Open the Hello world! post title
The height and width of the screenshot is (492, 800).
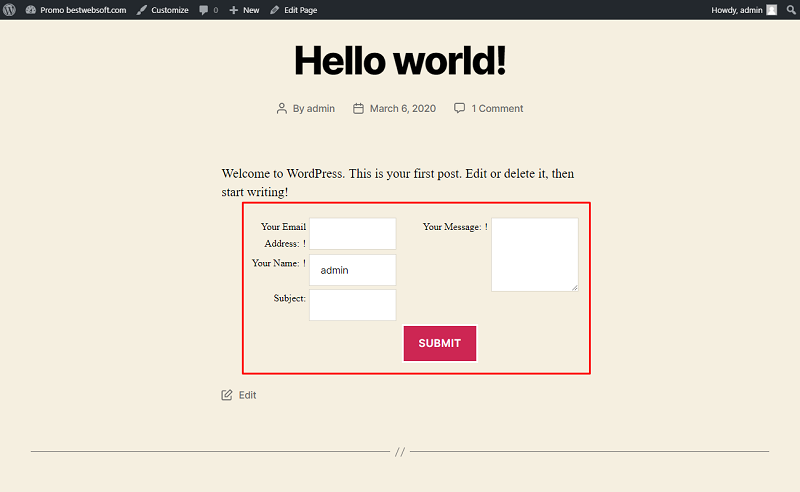[x=400, y=60]
